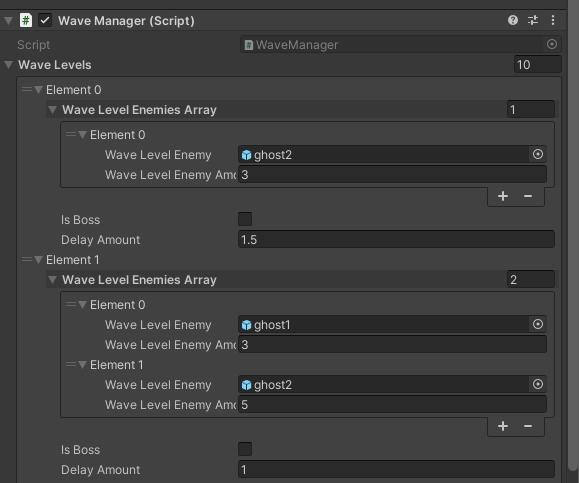Screen dimensions: 579x483
Task: Collapse the Wave Levels list foldout
Action: (9, 65)
